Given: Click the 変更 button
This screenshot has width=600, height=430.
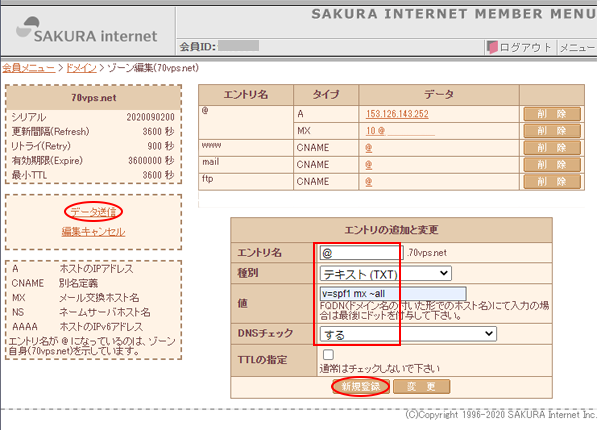Looking at the screenshot, I should 421,386.
